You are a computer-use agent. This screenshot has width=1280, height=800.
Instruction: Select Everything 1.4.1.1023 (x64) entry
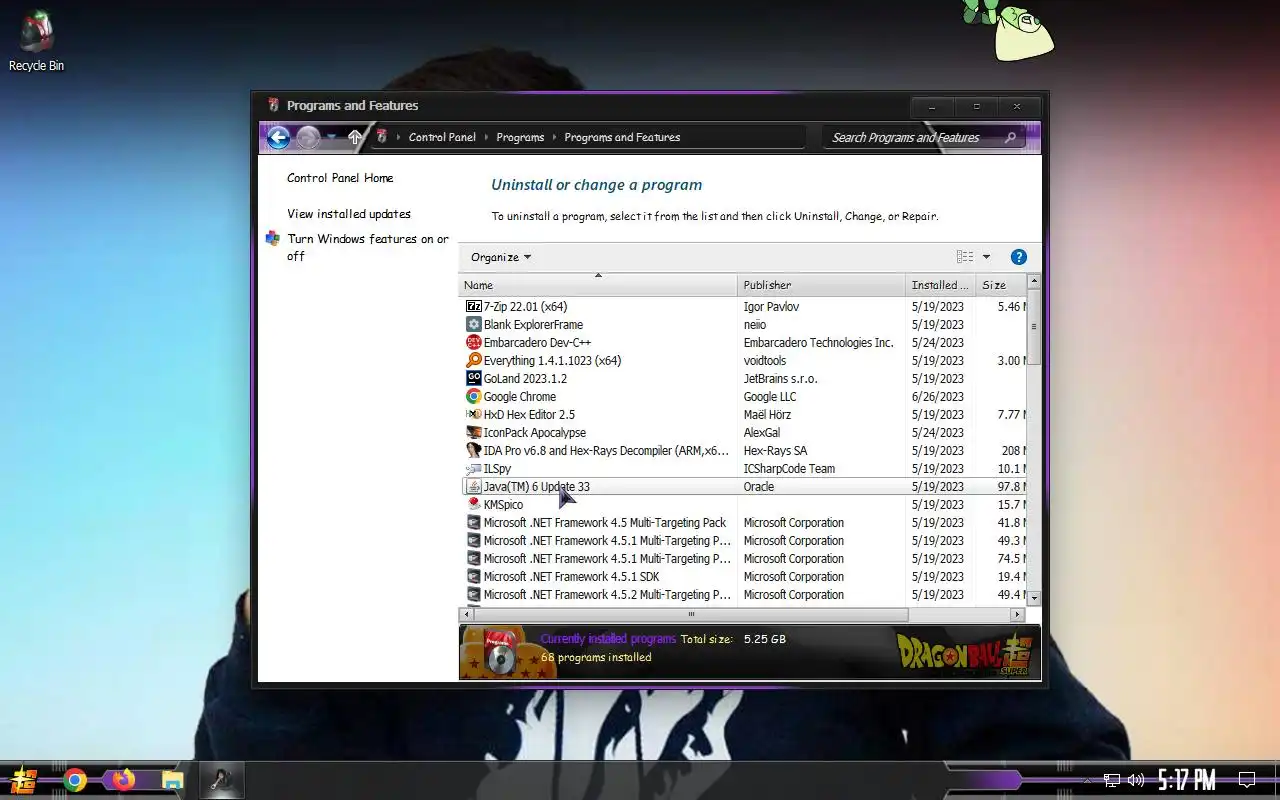[x=743, y=361]
